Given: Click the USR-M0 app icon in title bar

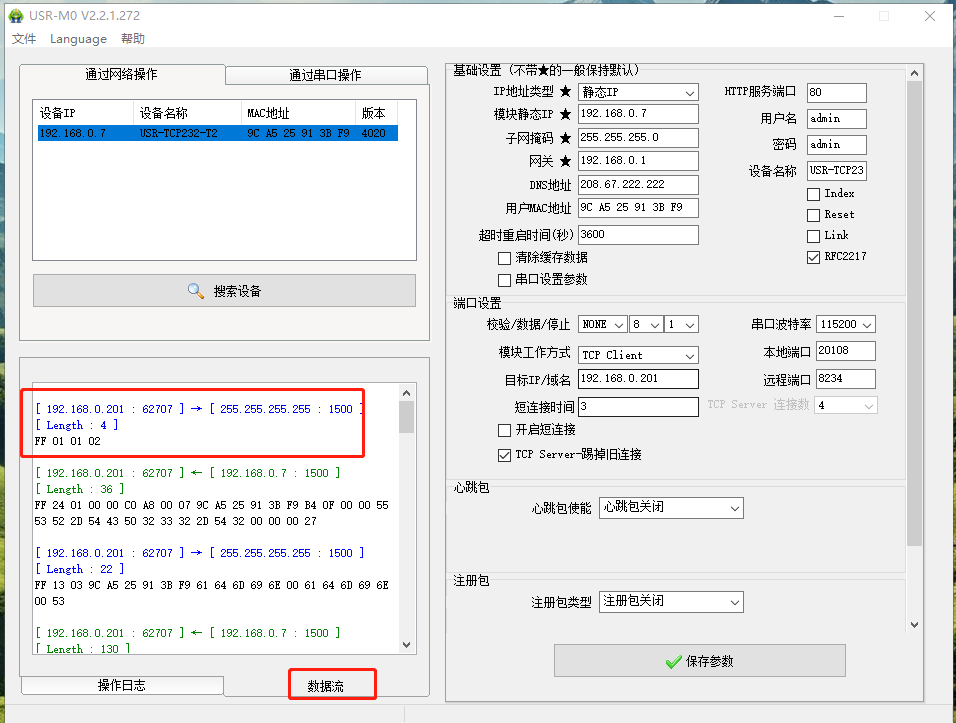Looking at the screenshot, I should pos(15,16).
